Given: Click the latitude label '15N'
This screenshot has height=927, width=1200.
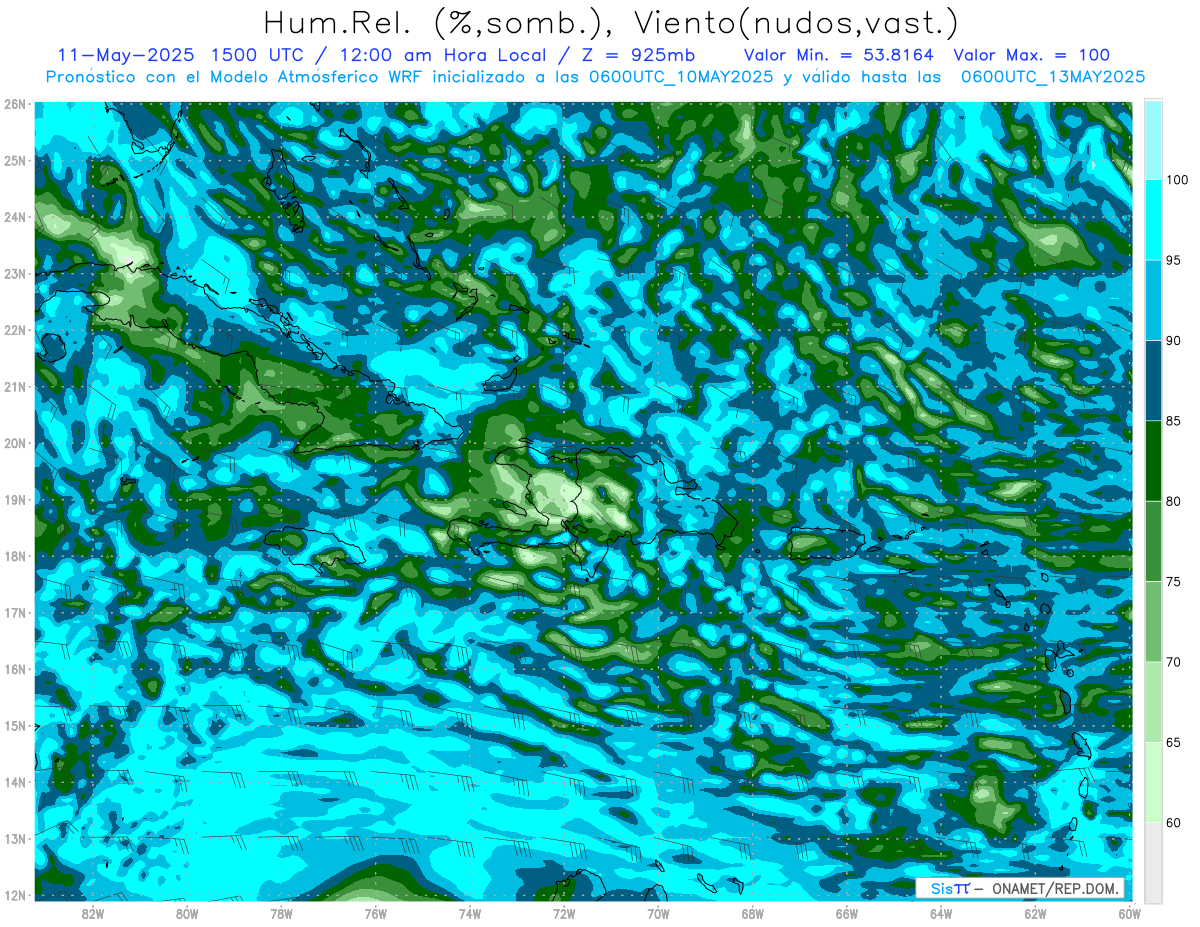Looking at the screenshot, I should [x=15, y=725].
